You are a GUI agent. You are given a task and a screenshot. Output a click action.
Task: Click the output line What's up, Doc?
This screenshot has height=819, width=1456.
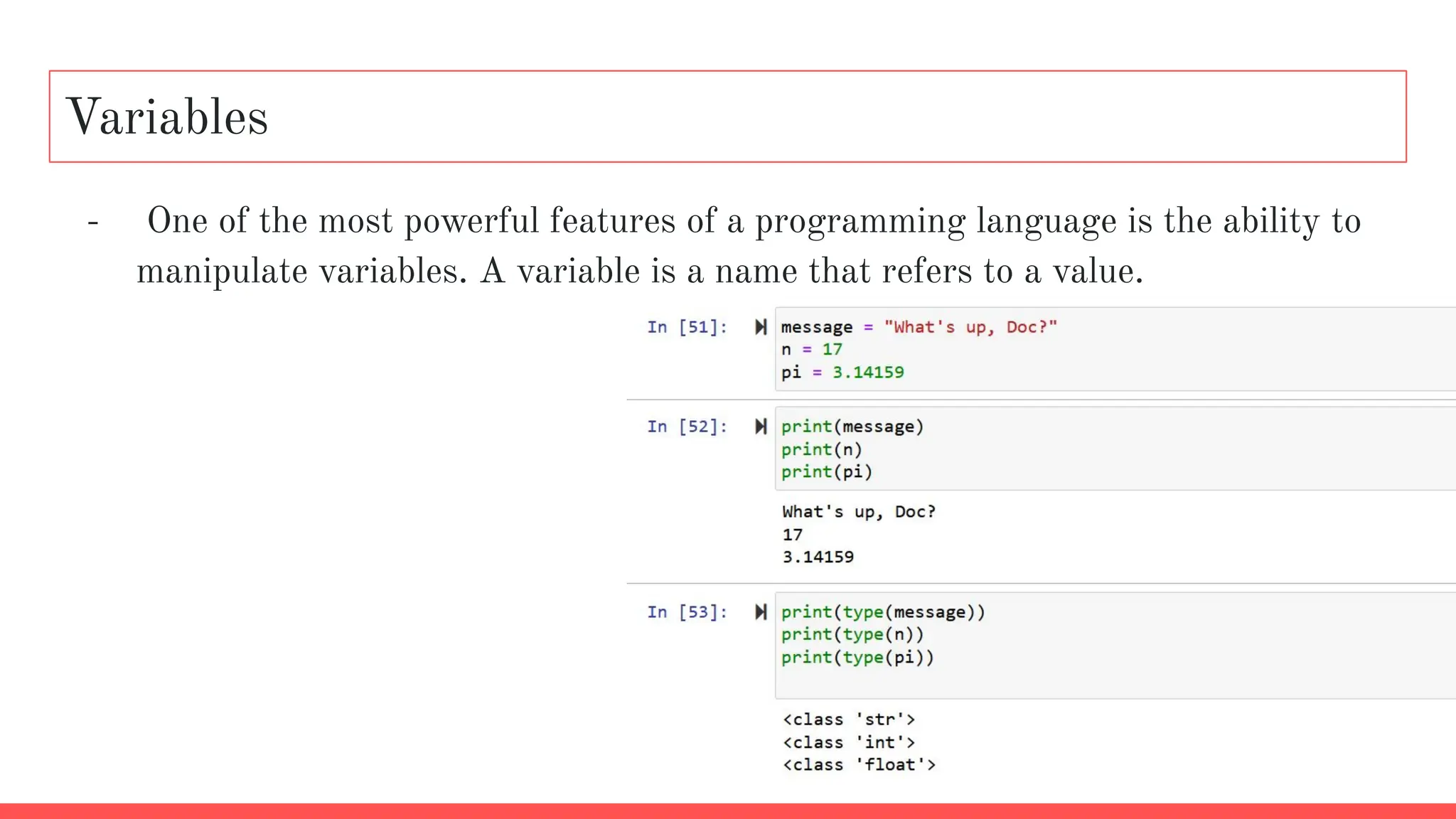click(x=859, y=512)
